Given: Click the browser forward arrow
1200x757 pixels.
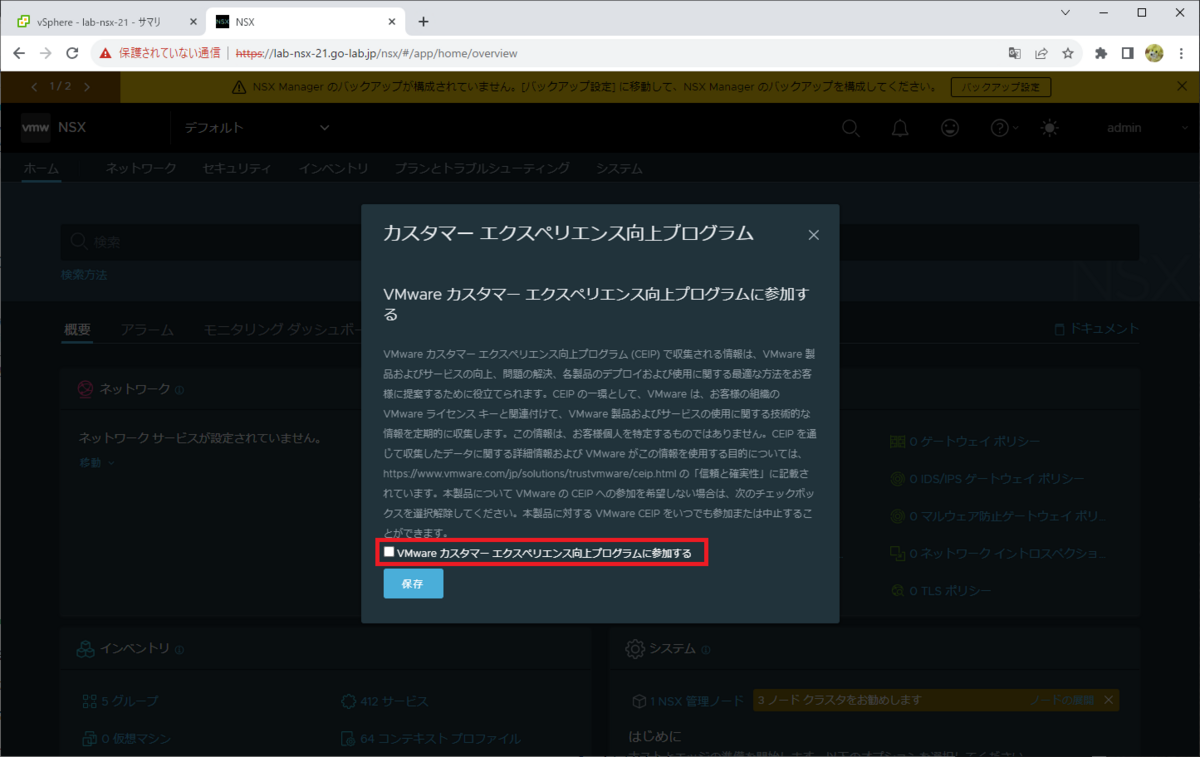Looking at the screenshot, I should 45,53.
